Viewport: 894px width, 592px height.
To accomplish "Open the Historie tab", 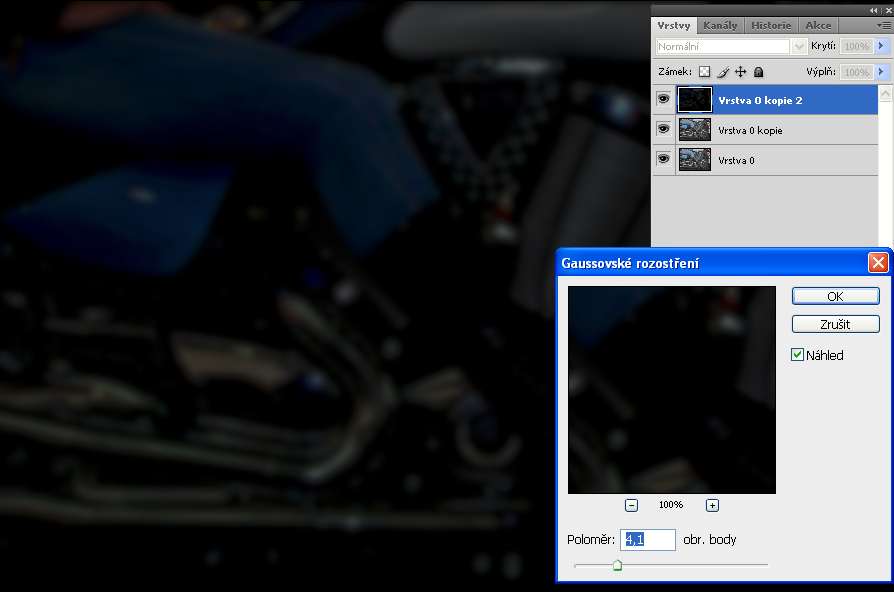I will coord(770,25).
